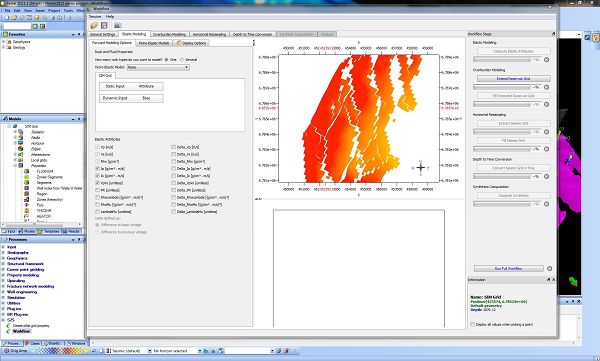Open Help menu in Workflow window
The image size is (600, 361).
110,17
